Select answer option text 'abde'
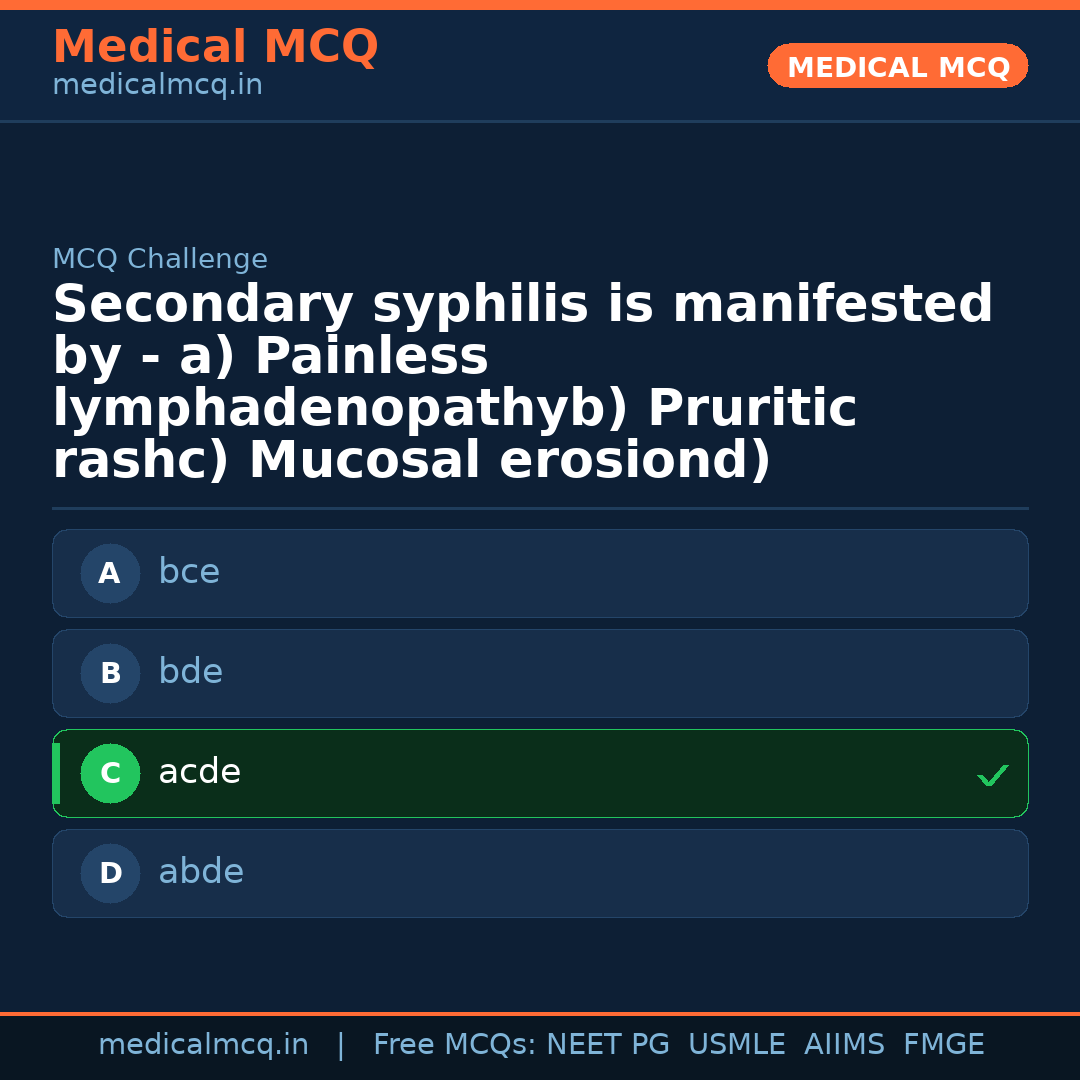 (x=201, y=872)
